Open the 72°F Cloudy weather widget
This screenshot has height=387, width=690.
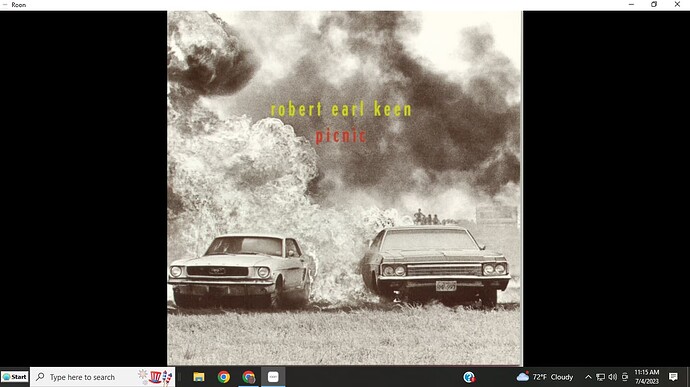[x=545, y=377]
